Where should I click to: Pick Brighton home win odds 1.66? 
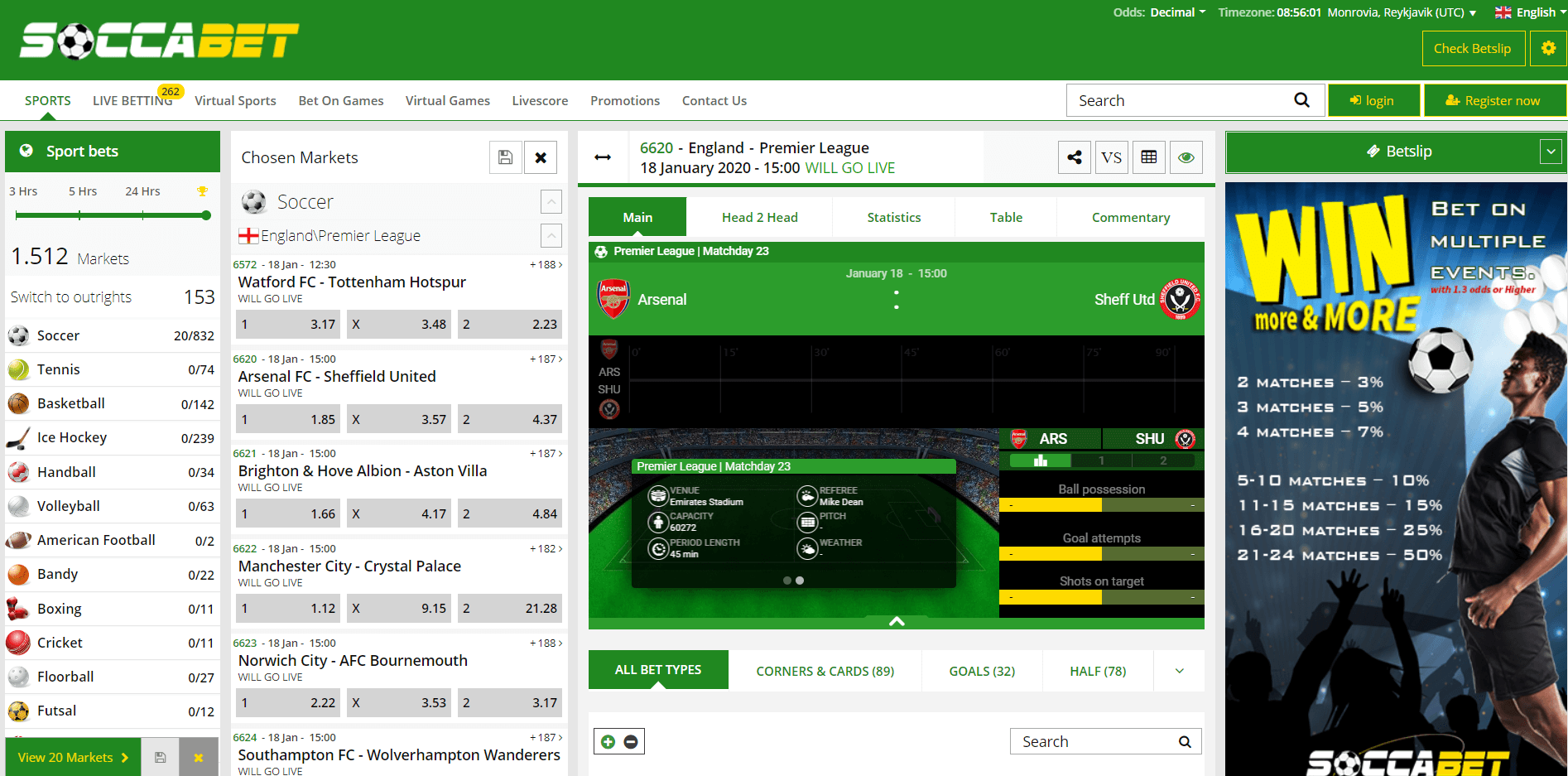click(x=288, y=514)
